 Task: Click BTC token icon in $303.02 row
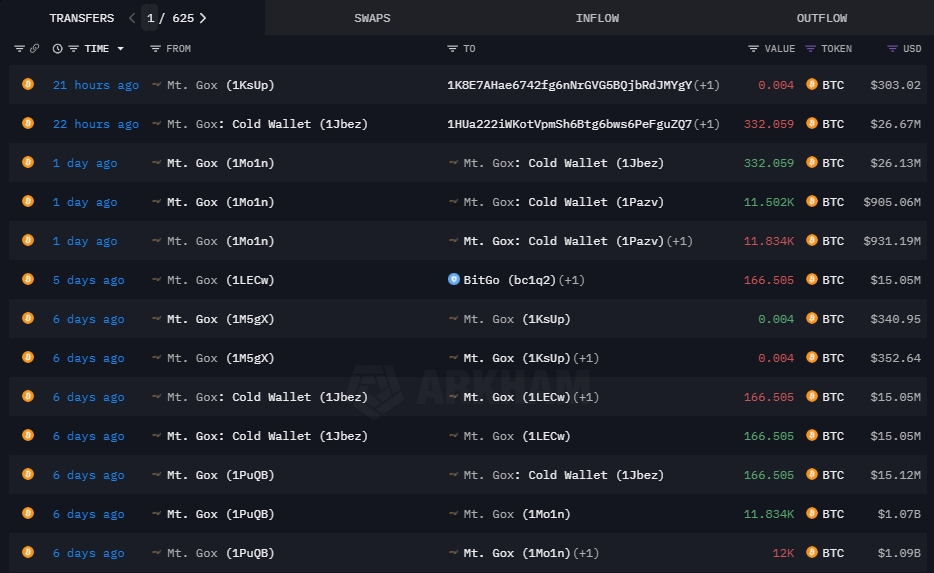point(811,84)
